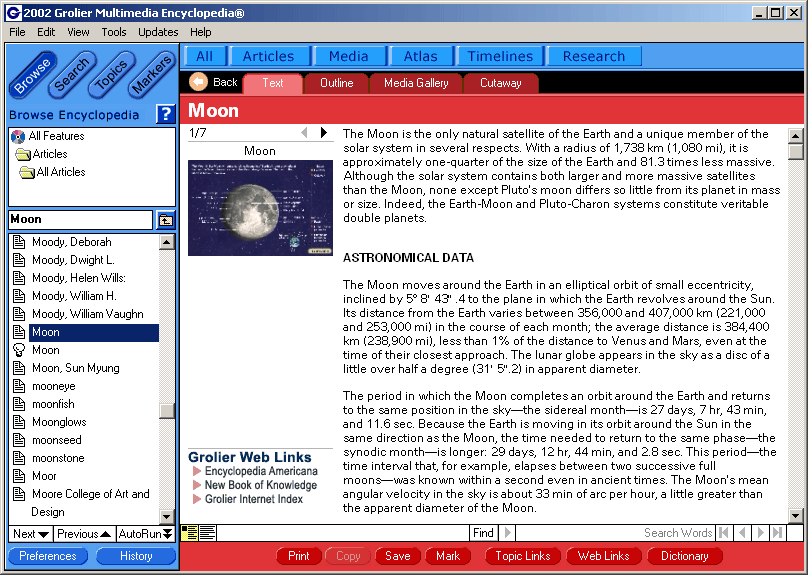Click the Search pill button
The width and height of the screenshot is (808, 575).
[72, 75]
